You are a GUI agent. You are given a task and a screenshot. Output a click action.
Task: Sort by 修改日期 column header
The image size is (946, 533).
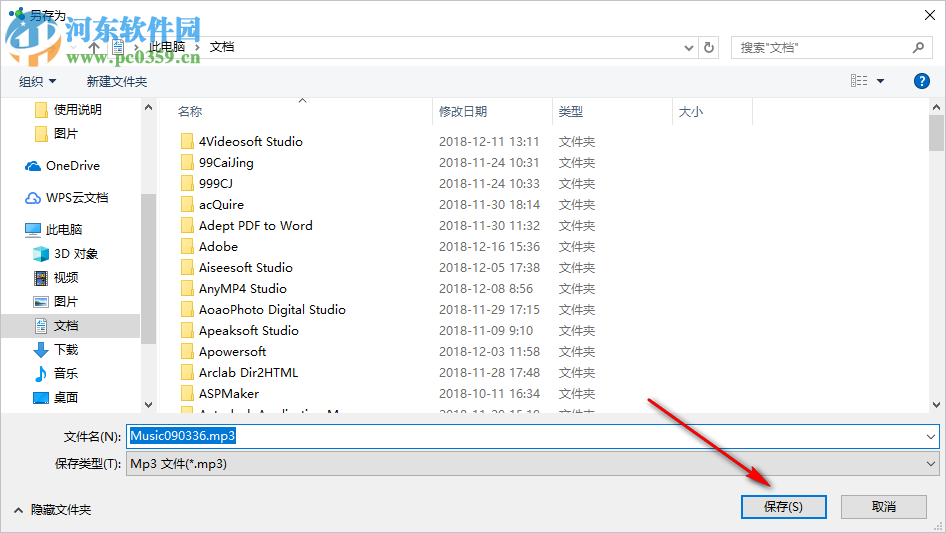pos(463,112)
